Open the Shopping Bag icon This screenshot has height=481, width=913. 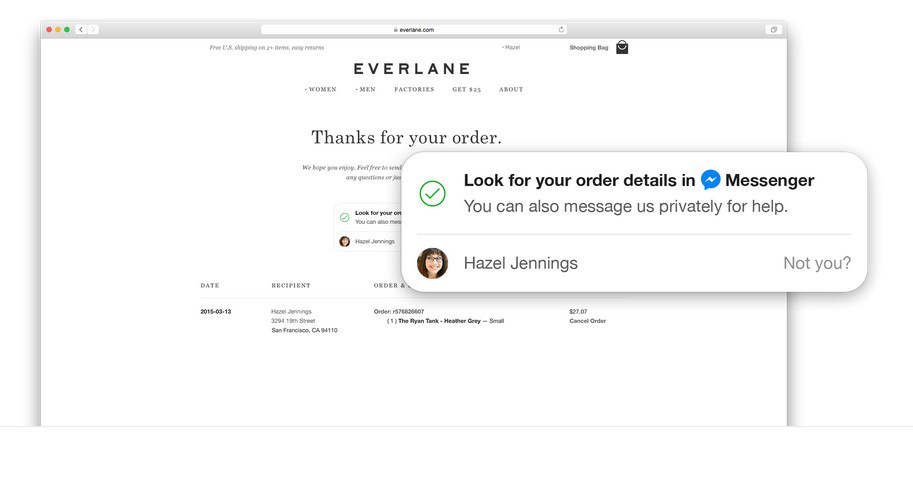622,47
